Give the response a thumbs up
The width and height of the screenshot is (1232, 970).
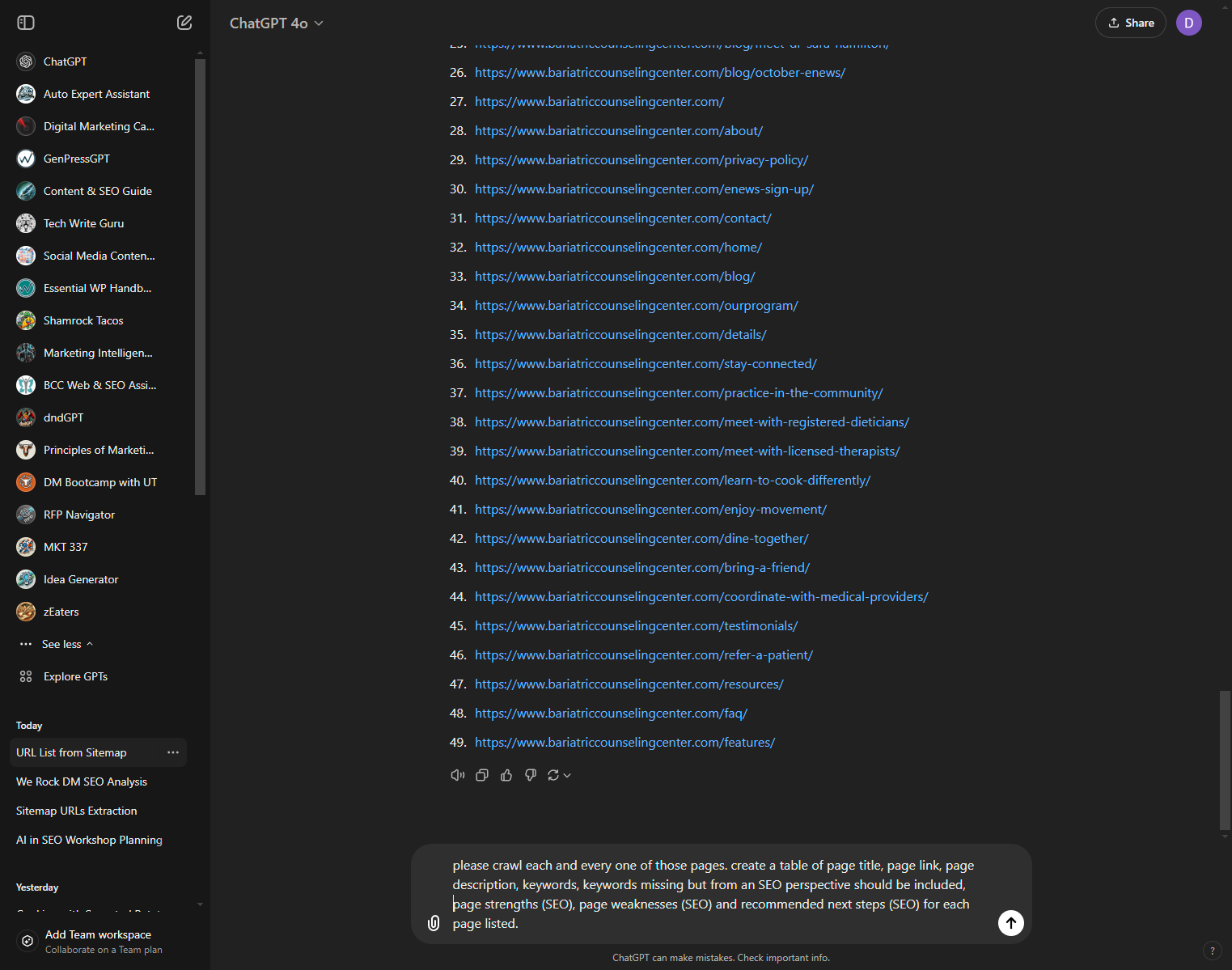tap(506, 775)
